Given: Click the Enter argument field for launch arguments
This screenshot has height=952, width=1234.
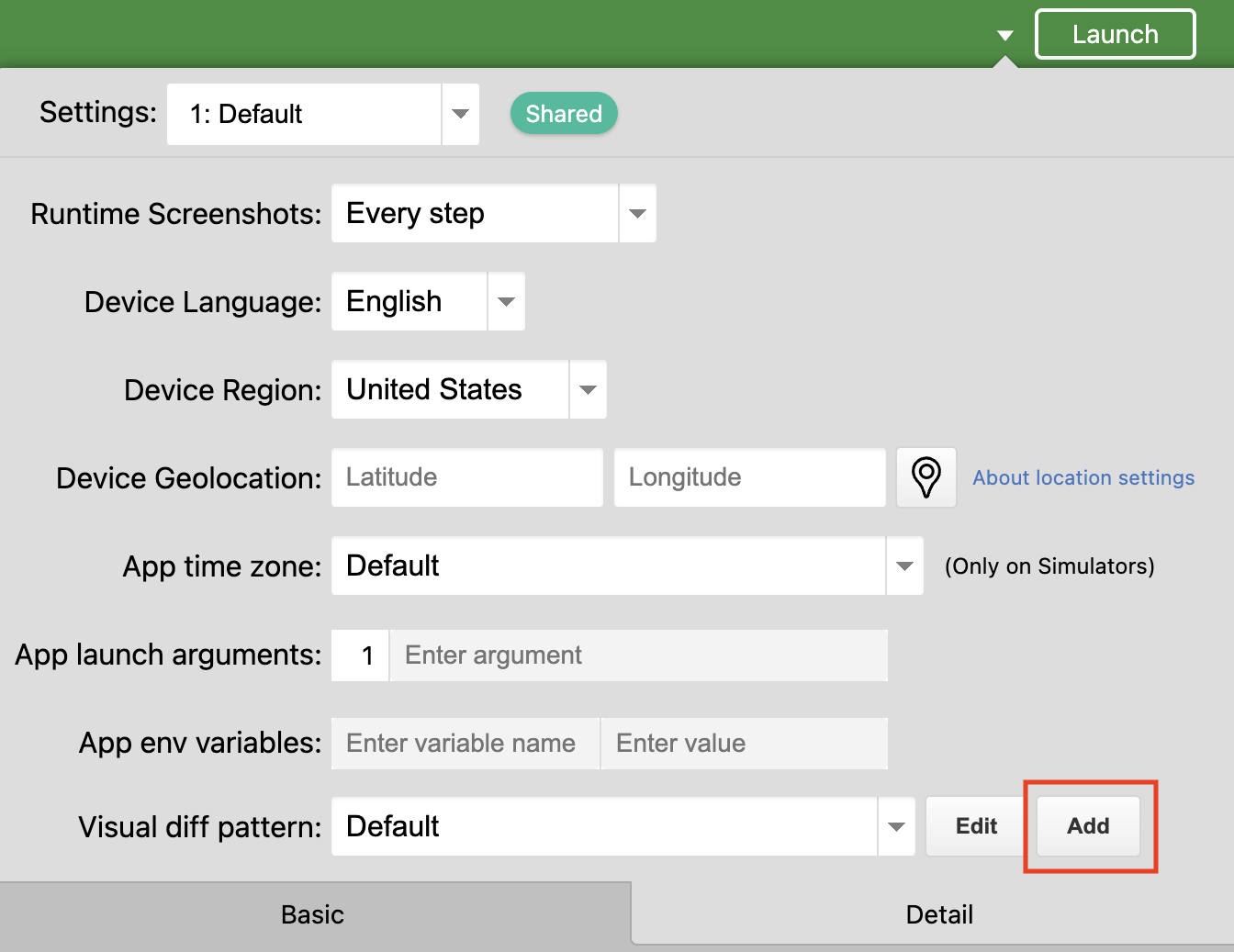Looking at the screenshot, I should coord(639,655).
